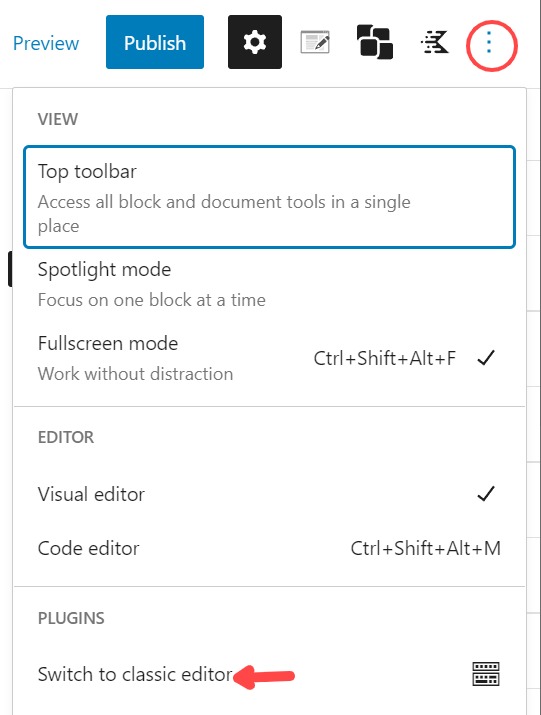Click the Fullscreen mode checkmark
541x715 pixels.
coord(486,358)
